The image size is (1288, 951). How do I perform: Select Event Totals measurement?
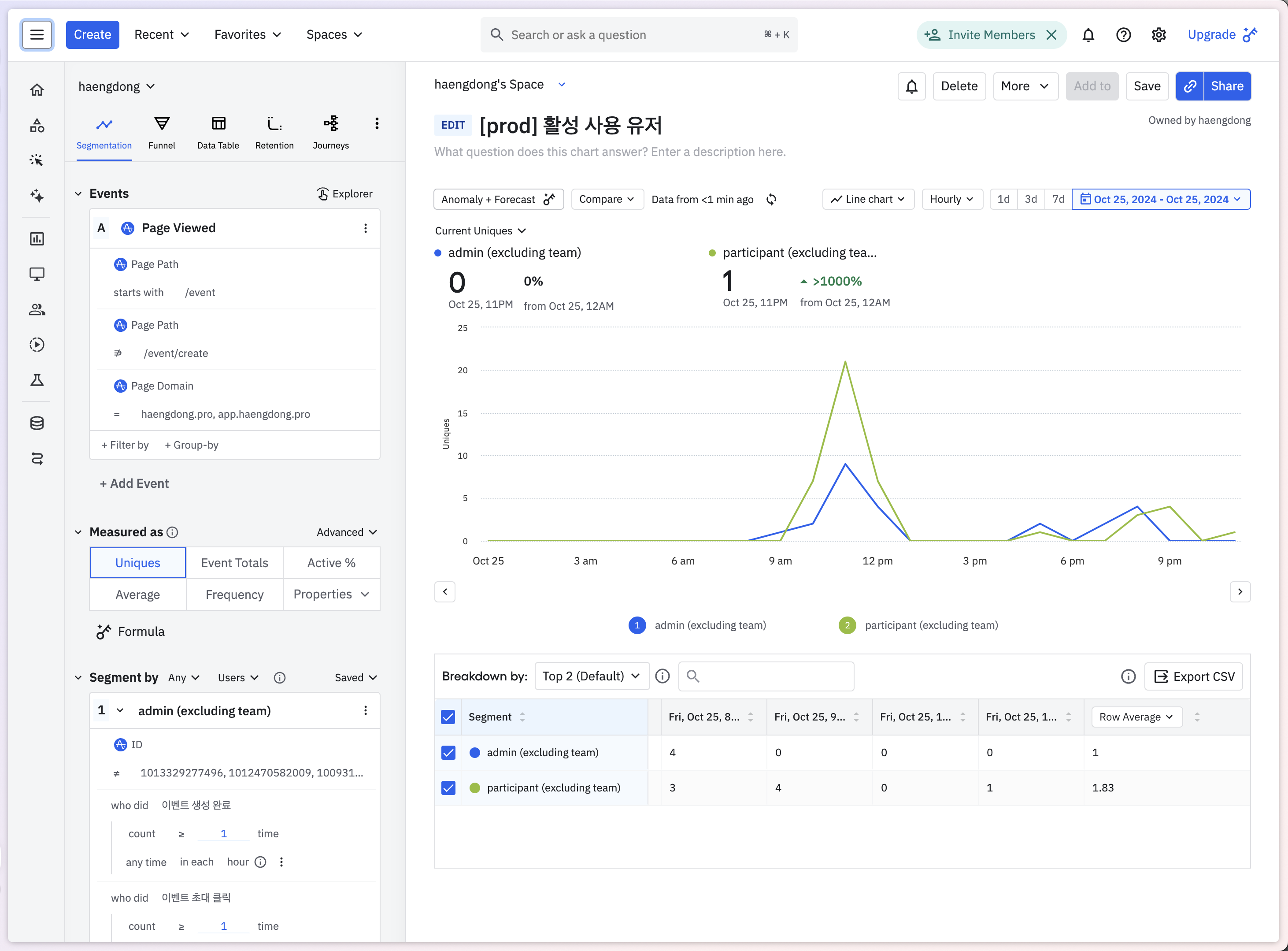(x=235, y=563)
